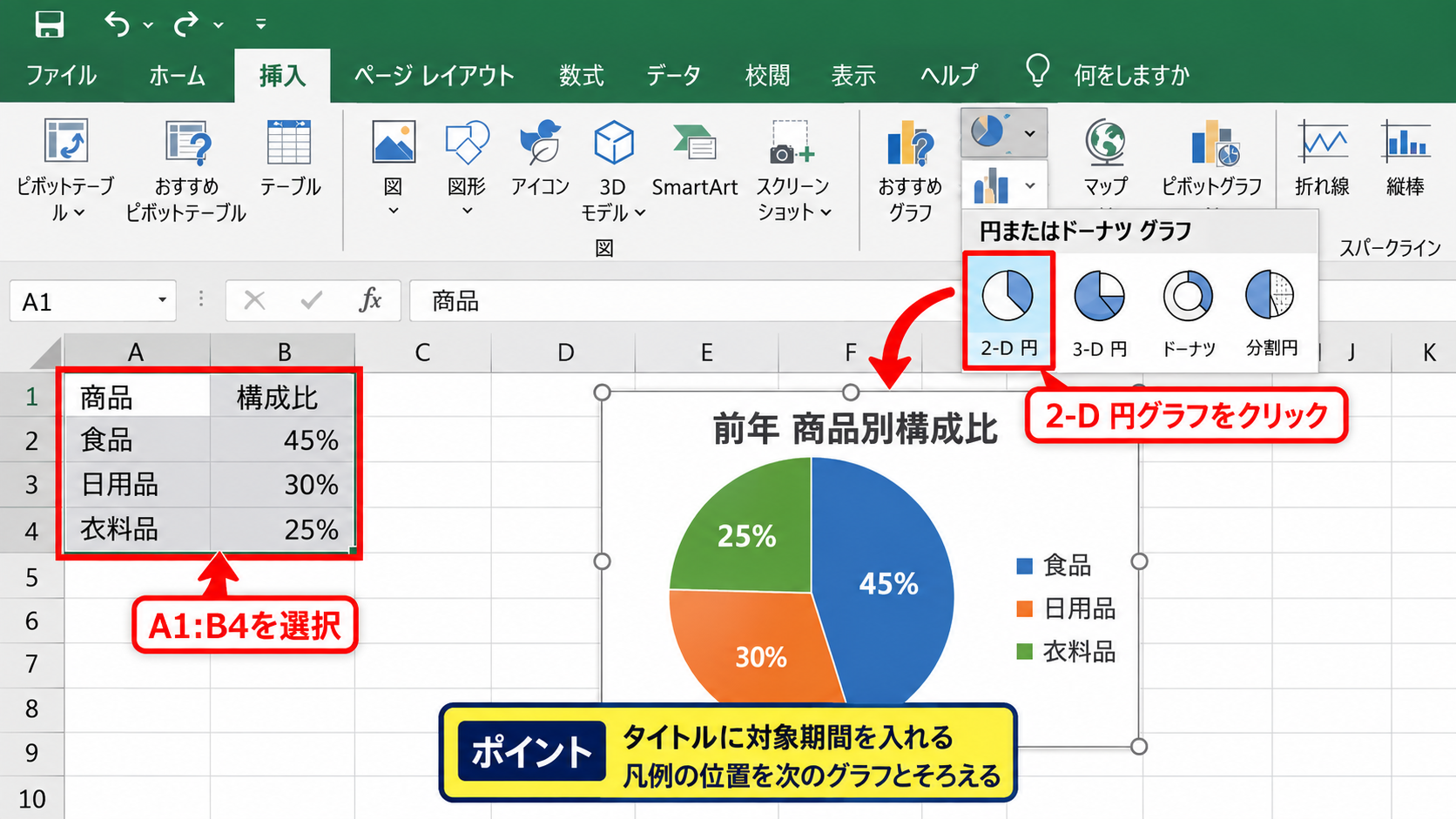
Task: Expand Redo history dropdown arrow
Action: [219, 25]
